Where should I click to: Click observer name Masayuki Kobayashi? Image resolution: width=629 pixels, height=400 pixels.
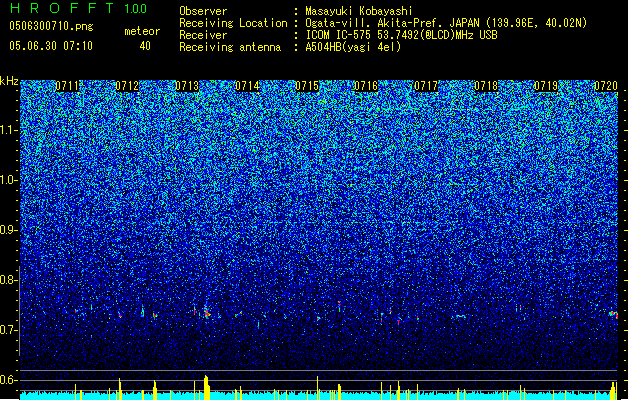[359, 11]
